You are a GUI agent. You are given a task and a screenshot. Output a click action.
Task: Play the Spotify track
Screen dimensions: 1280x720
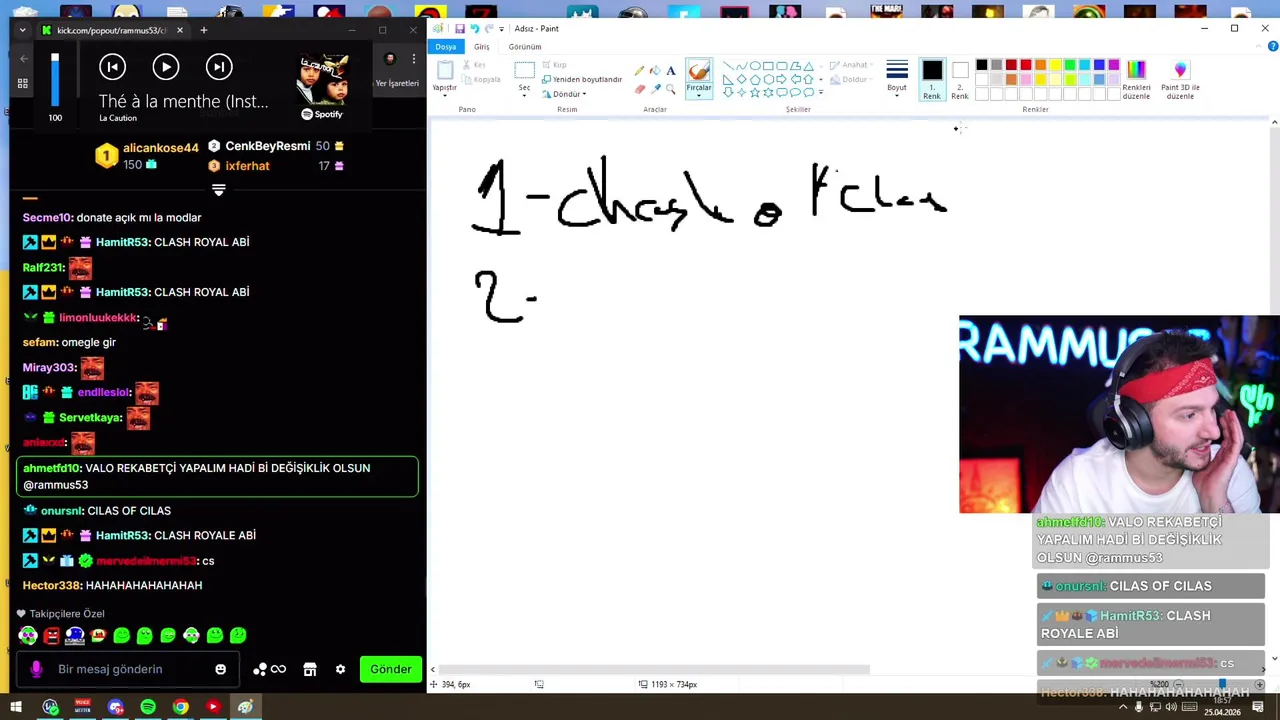click(166, 67)
